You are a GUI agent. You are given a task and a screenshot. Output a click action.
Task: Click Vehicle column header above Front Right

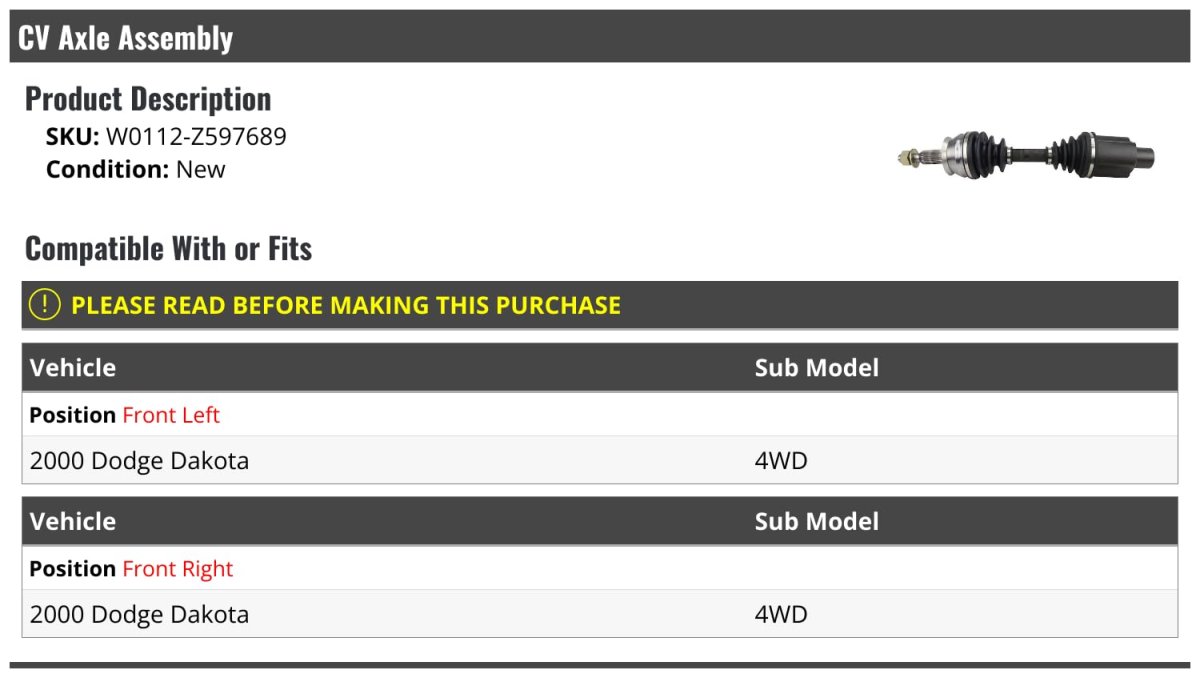[73, 521]
